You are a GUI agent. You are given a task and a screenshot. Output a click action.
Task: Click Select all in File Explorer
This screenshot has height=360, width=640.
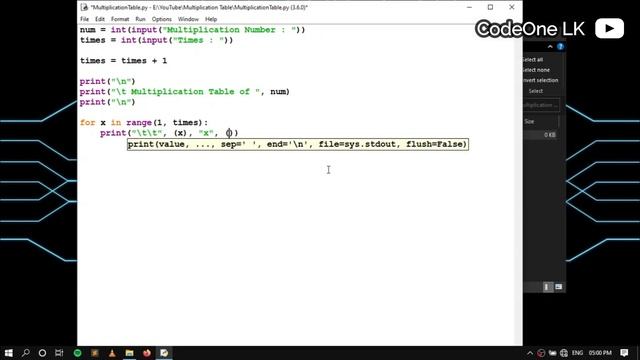coord(533,60)
